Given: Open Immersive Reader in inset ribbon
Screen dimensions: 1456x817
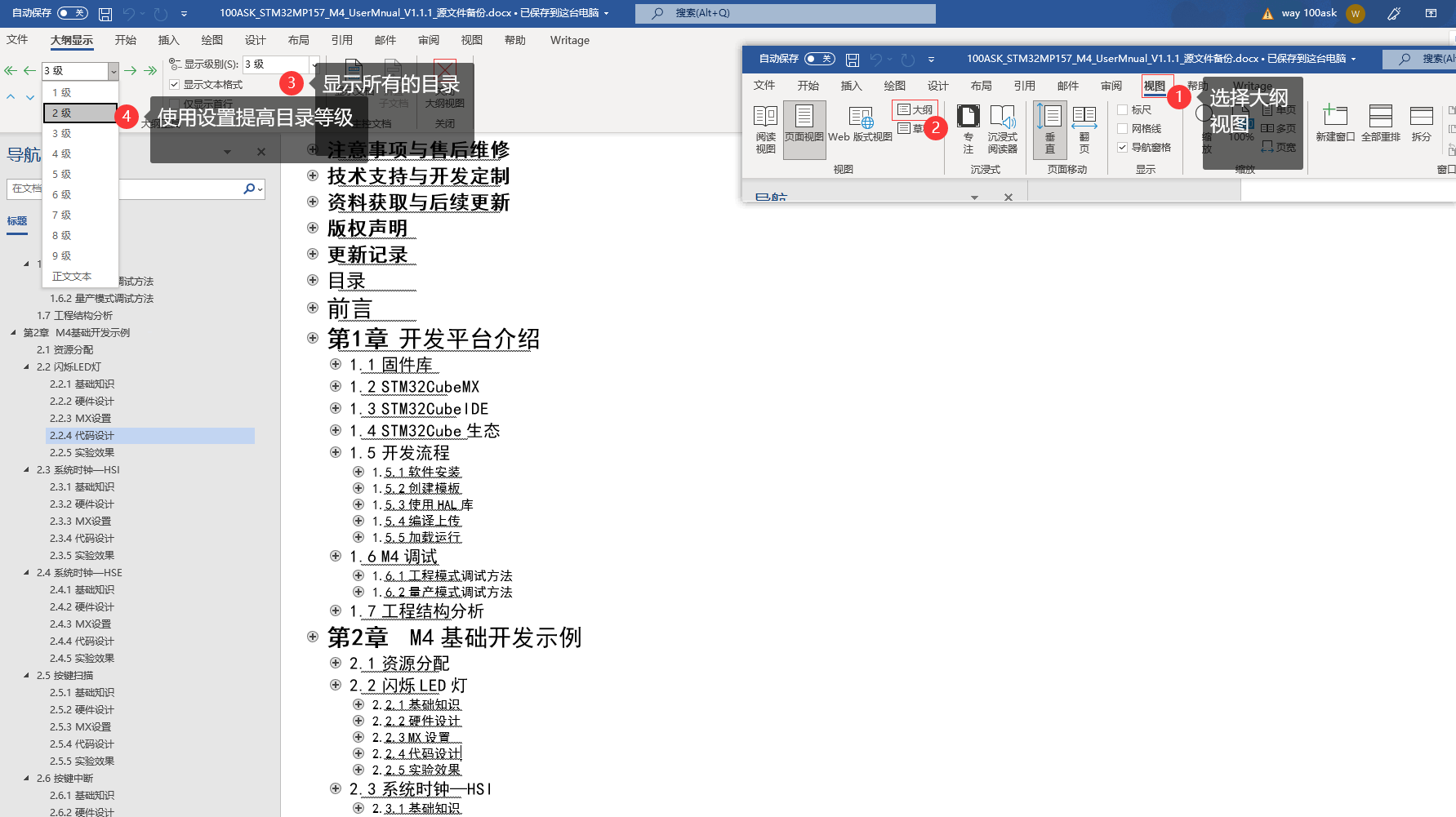Looking at the screenshot, I should click(1002, 129).
